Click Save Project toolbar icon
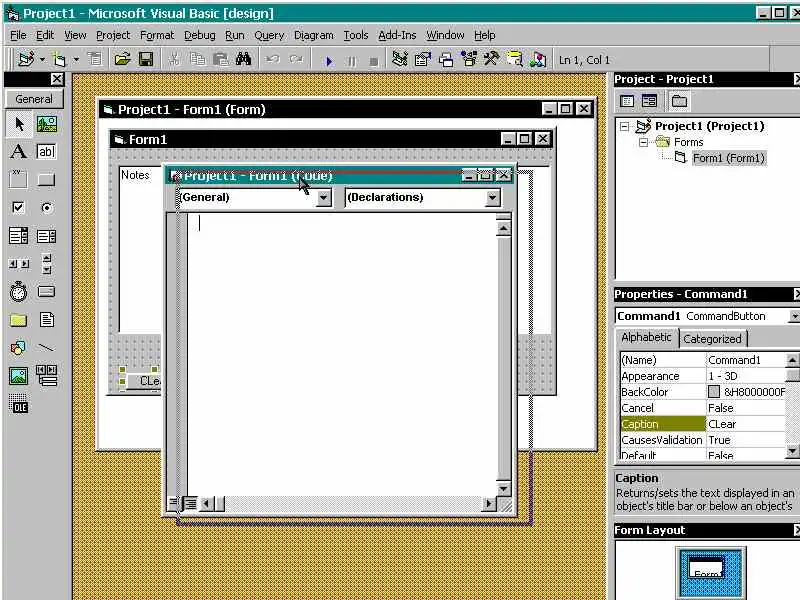Screen dimensions: 800x600 click(x=146, y=60)
